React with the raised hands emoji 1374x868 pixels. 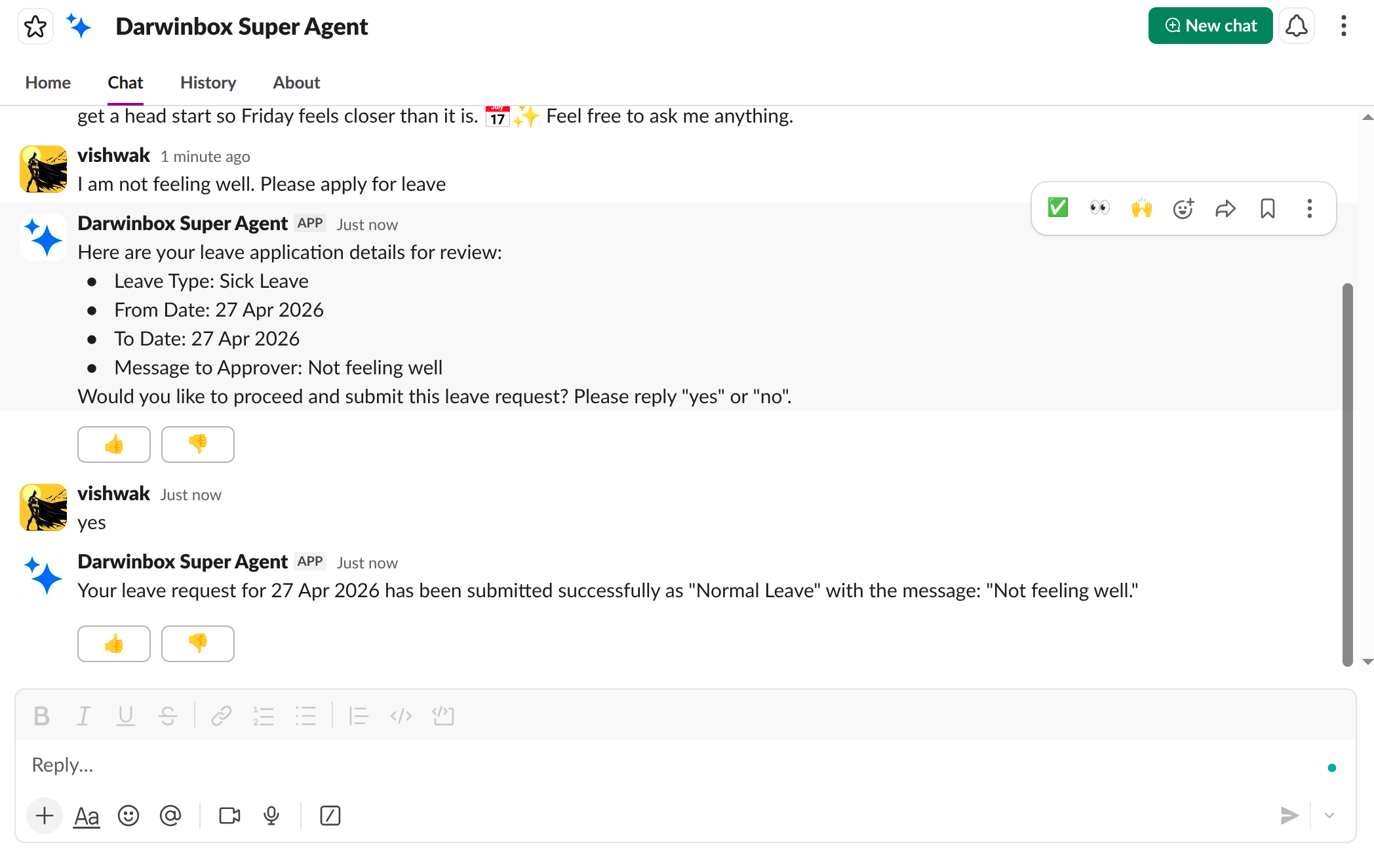pyautogui.click(x=1142, y=208)
